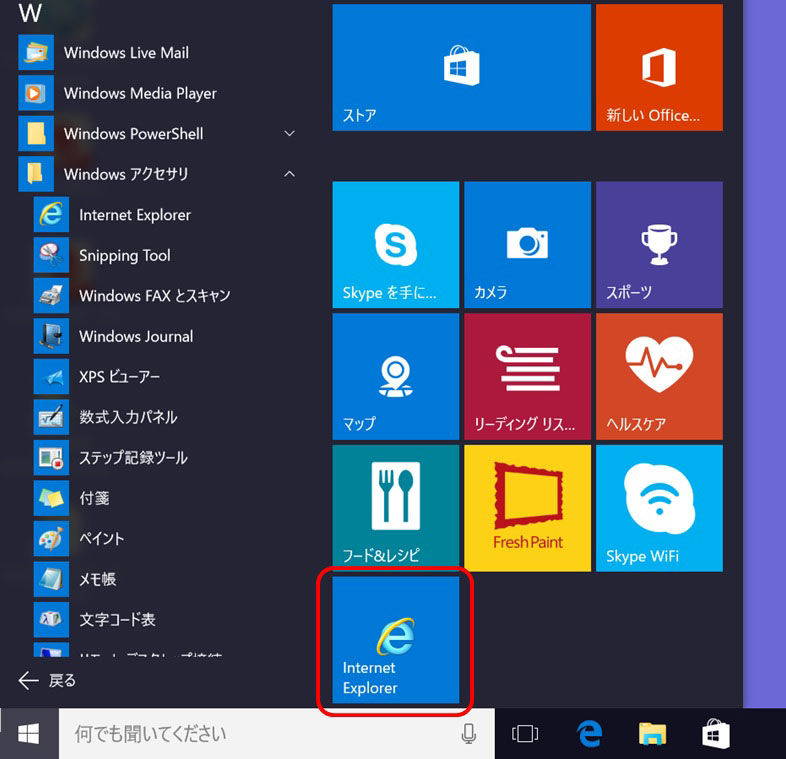Screen dimensions: 786x759
Task: Click the Windows アクセサリ folder icon
Action: [36, 174]
